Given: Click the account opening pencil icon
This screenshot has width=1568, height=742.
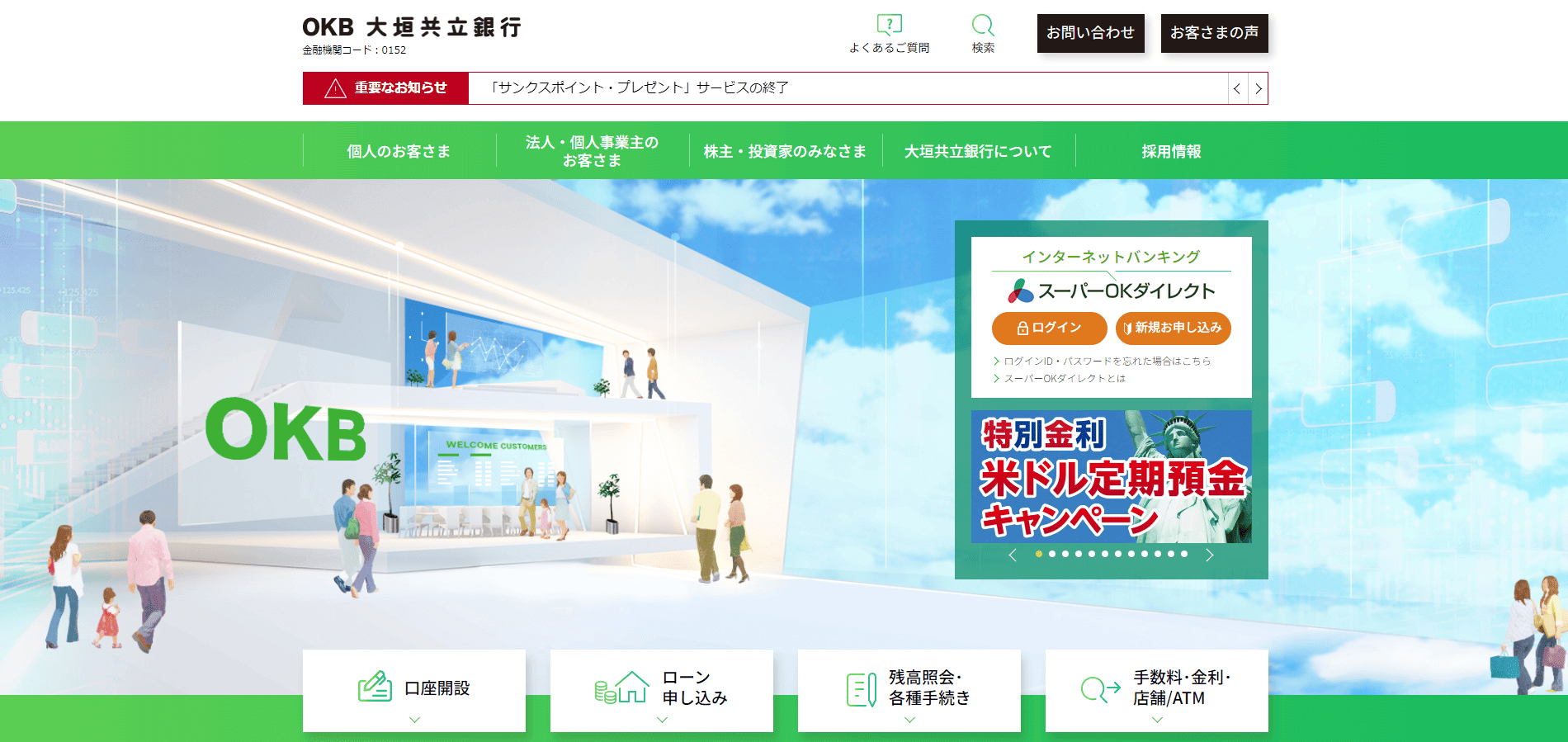Looking at the screenshot, I should click(x=375, y=687).
